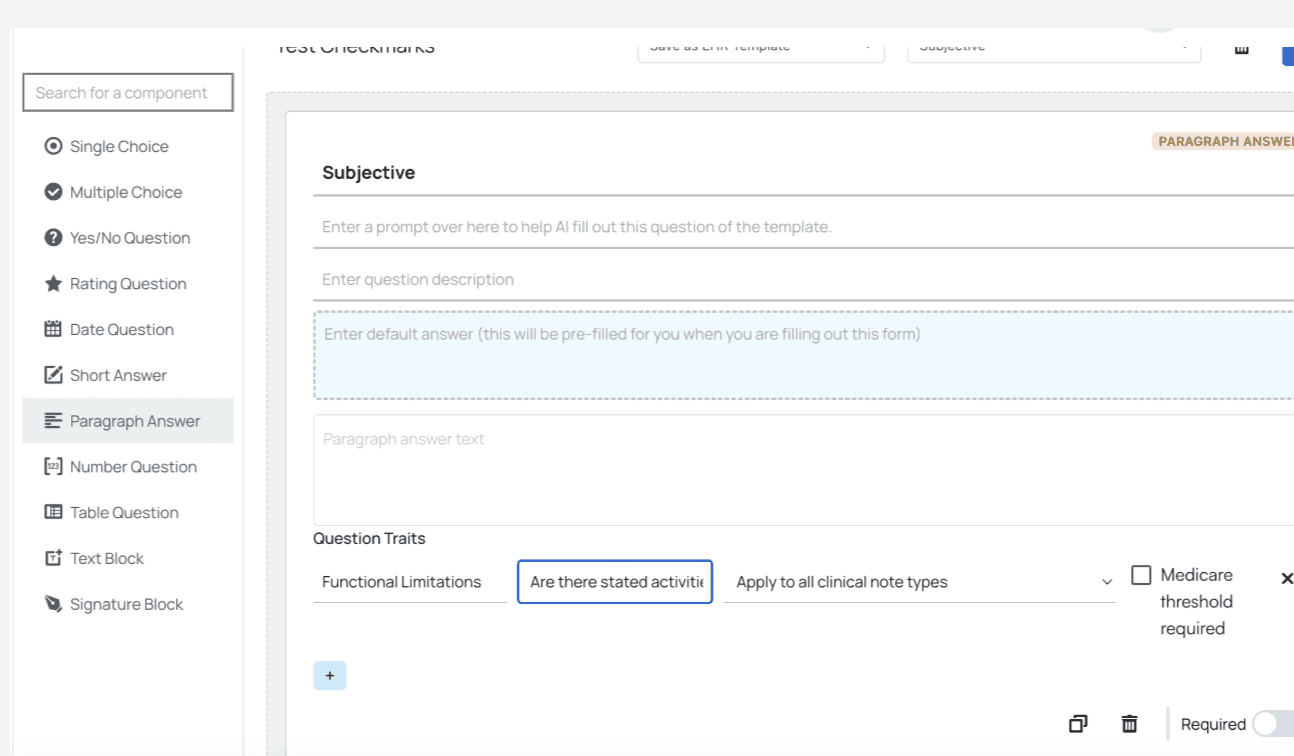Remove the Functional Limitations trait row
Viewport: 1294px width, 756px height.
[x=1286, y=578]
